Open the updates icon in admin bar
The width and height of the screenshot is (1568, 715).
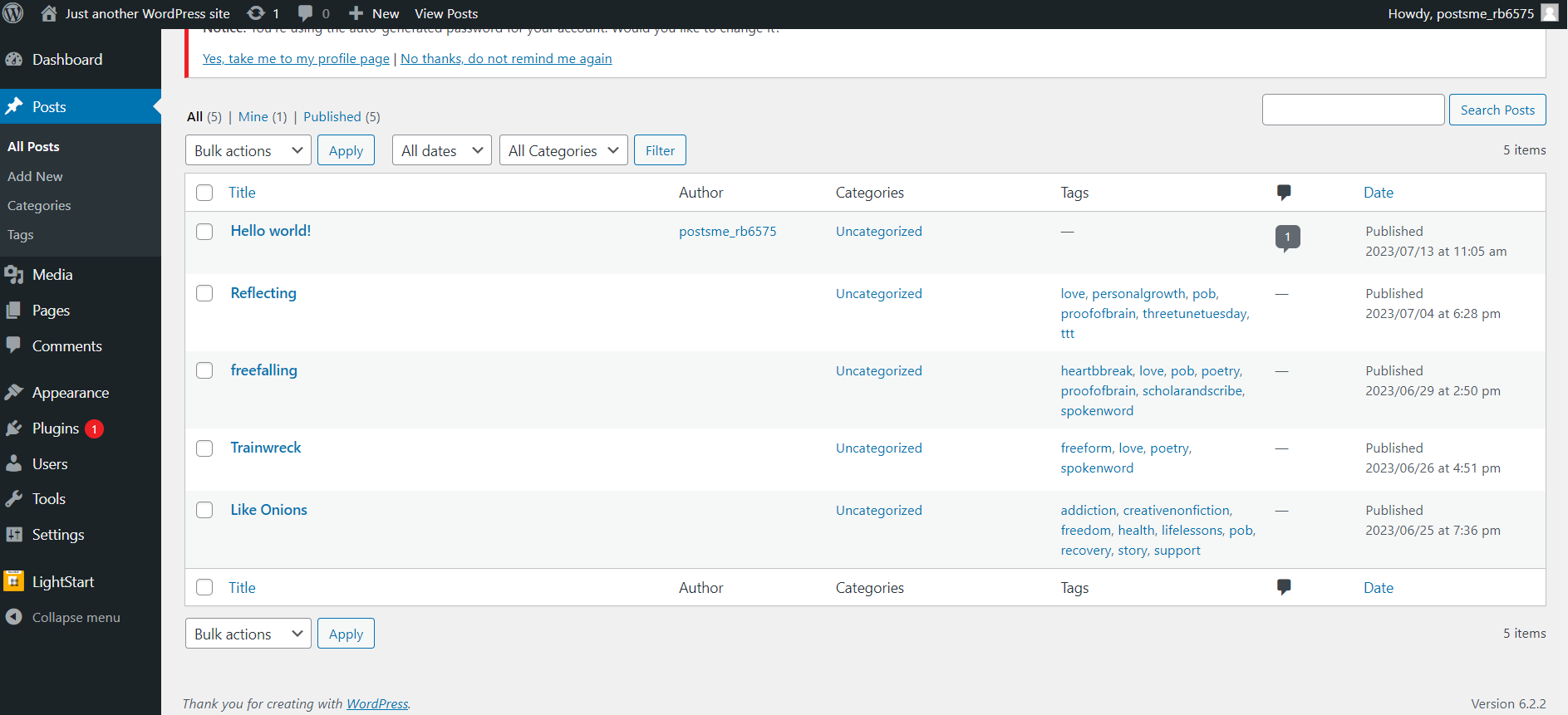coord(257,13)
